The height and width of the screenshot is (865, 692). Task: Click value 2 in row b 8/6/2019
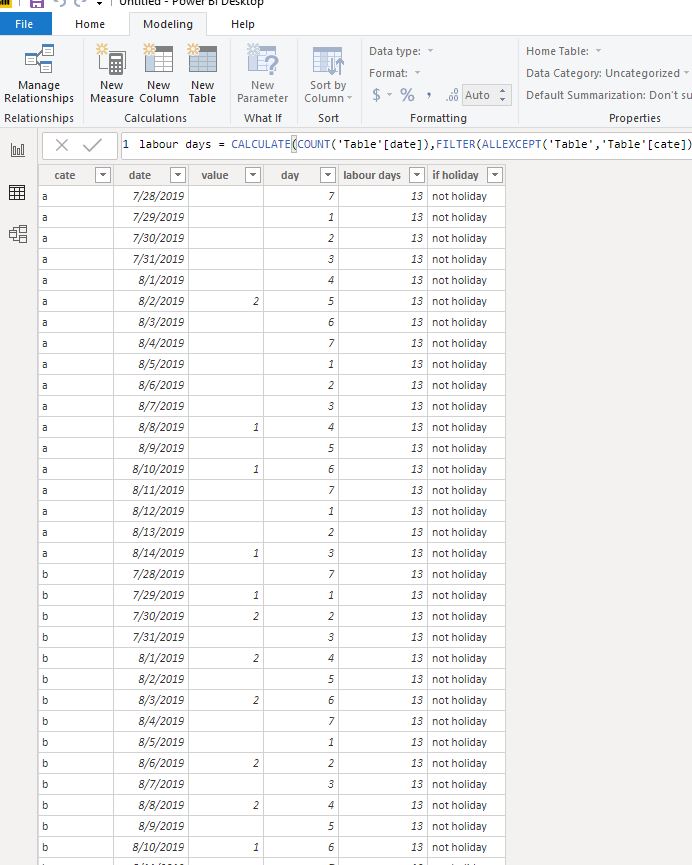pos(226,763)
